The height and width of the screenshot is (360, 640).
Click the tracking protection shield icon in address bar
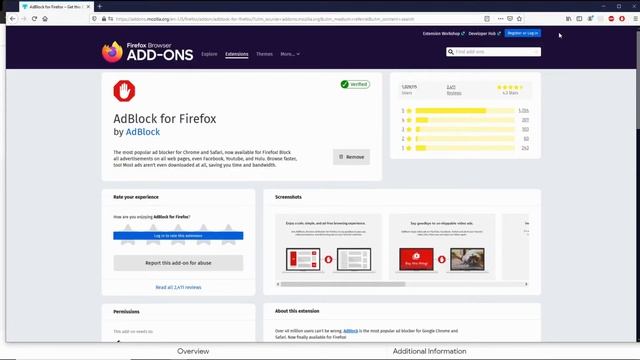click(x=95, y=19)
